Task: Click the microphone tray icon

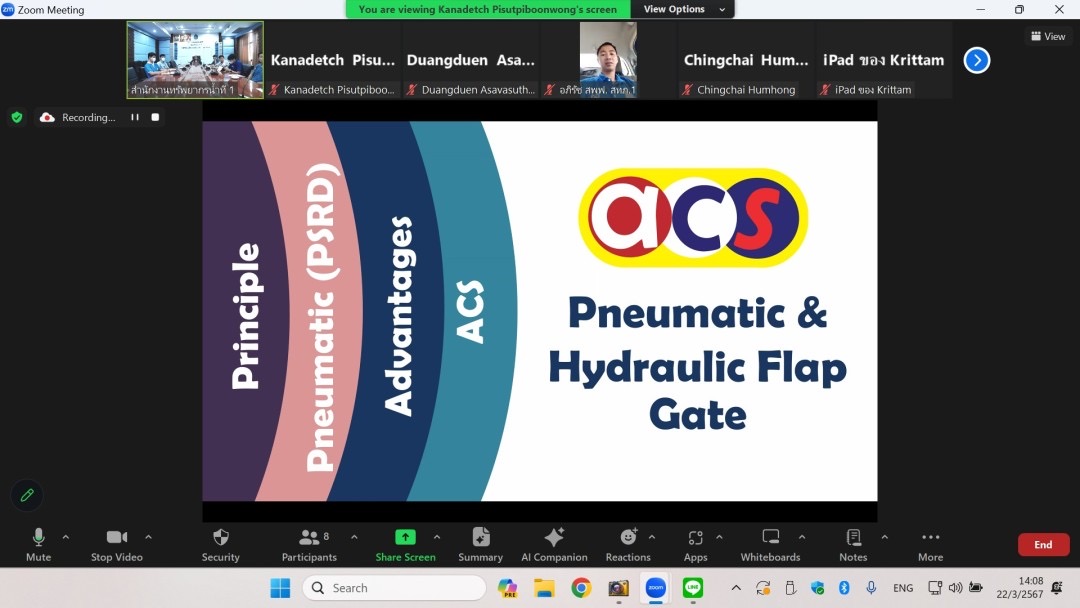Action: click(871, 588)
